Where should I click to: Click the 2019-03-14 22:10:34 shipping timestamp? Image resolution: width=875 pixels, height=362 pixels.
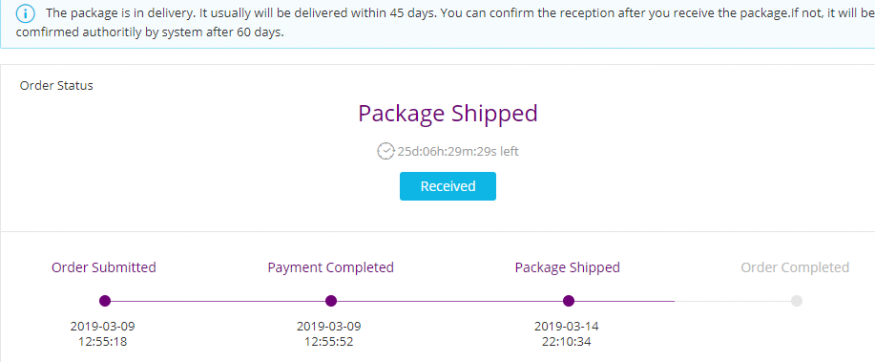click(x=566, y=334)
